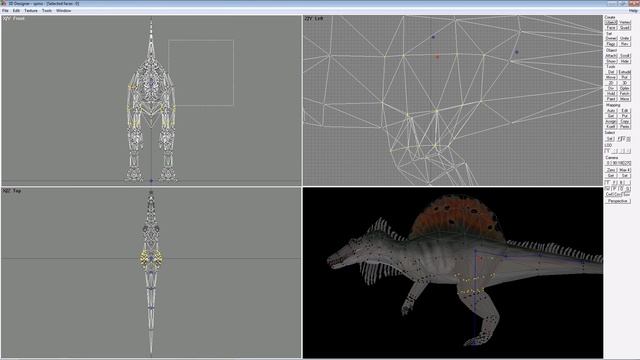Image resolution: width=640 pixels, height=360 pixels.
Task: Click the Hold button
Action: (x=611, y=93)
